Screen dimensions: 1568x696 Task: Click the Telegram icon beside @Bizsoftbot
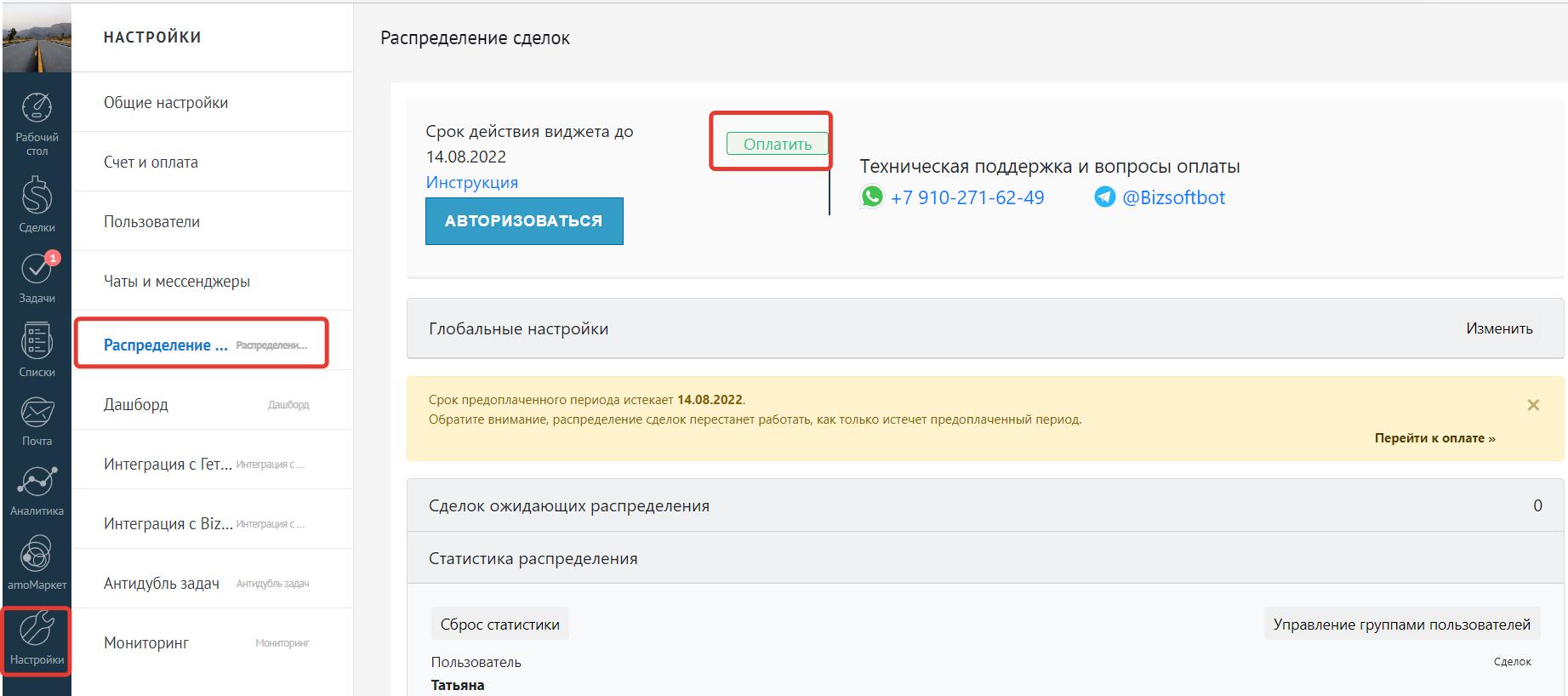[1104, 197]
